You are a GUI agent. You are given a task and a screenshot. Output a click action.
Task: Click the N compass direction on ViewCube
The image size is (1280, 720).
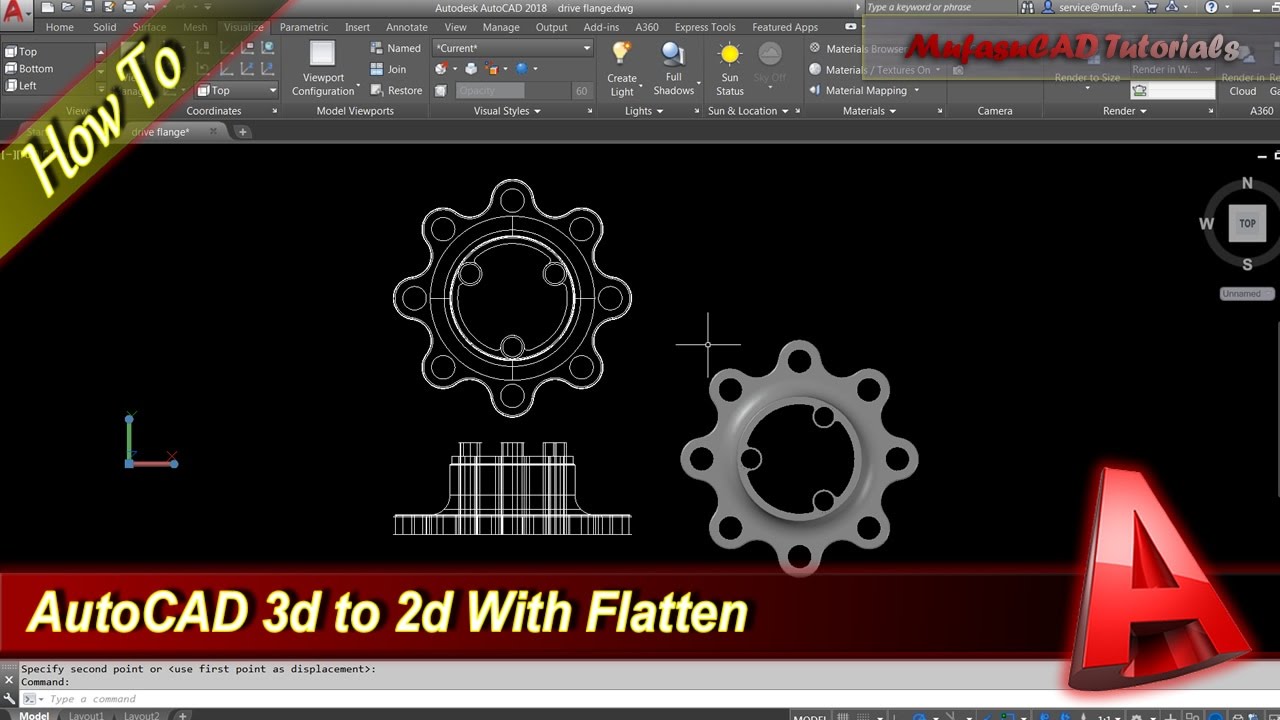click(1247, 183)
